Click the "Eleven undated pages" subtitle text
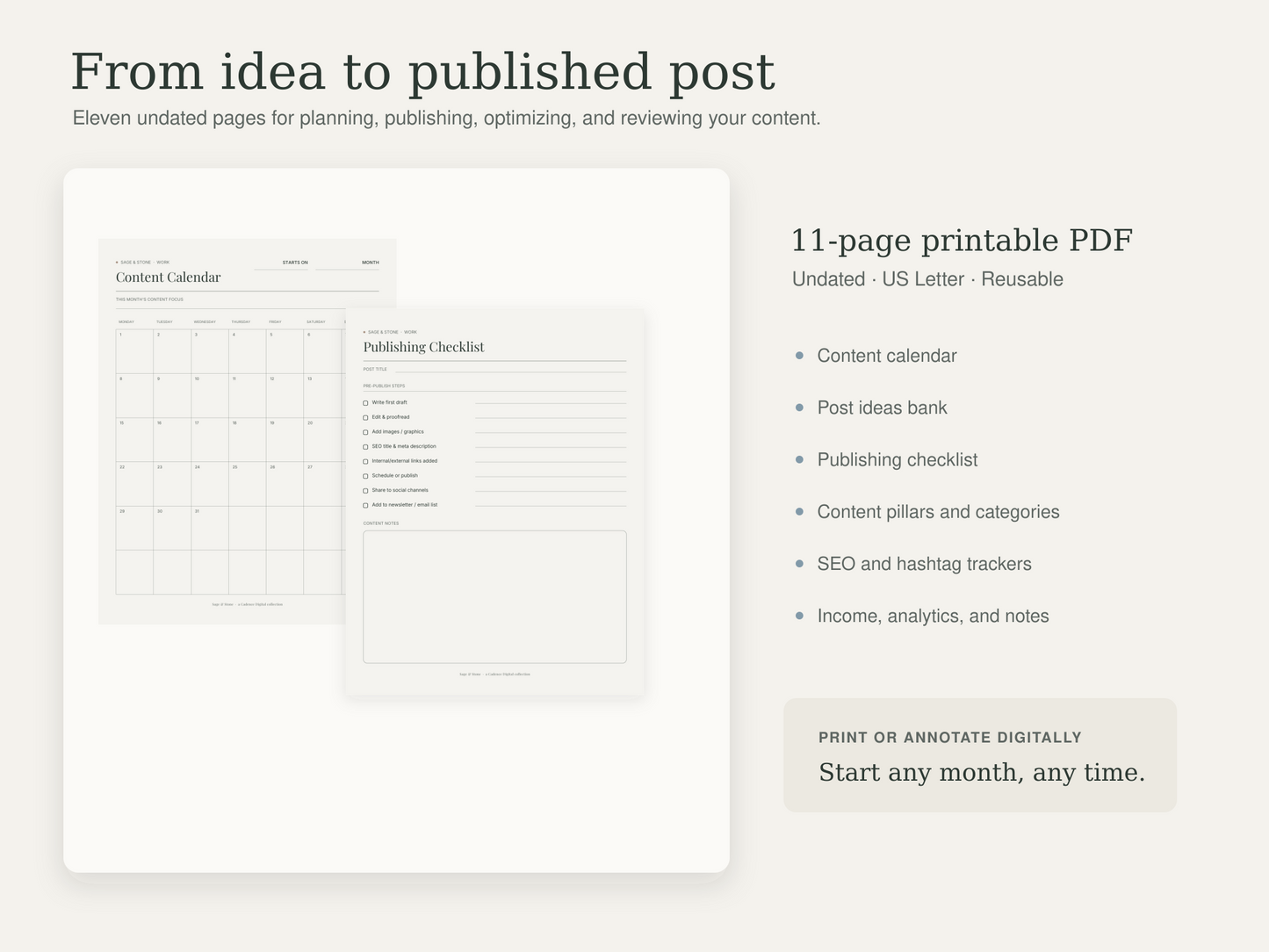Viewport: 1269px width, 952px height. 446,118
